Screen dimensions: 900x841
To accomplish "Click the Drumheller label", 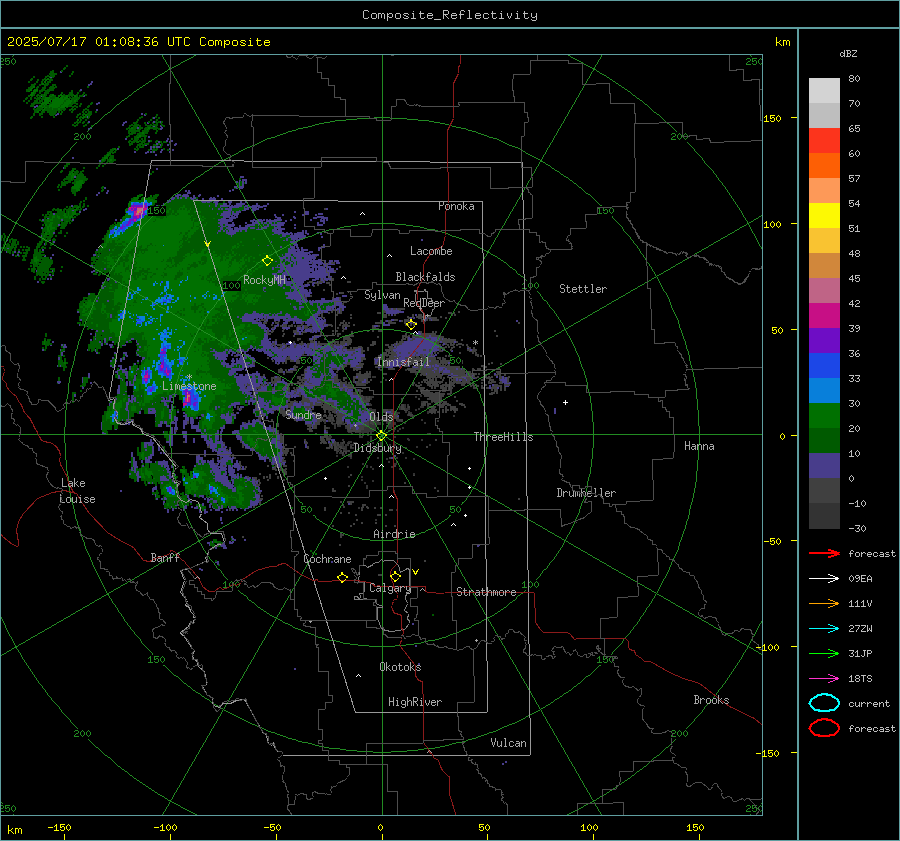I will [x=586, y=493].
